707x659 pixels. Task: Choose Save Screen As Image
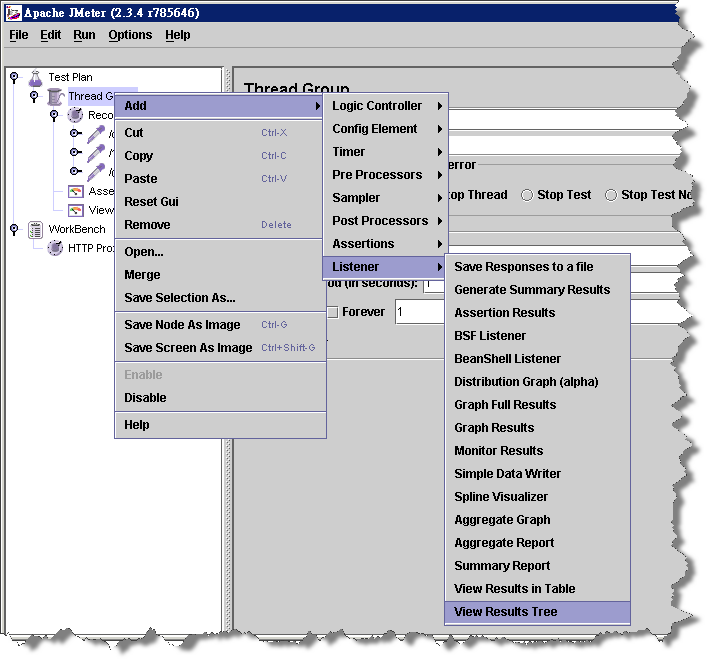pos(220,348)
